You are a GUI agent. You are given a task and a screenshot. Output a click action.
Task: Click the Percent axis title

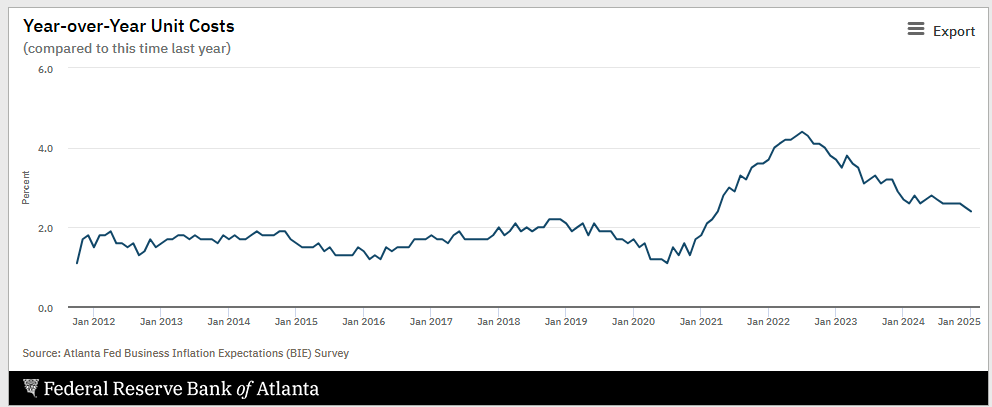click(26, 188)
